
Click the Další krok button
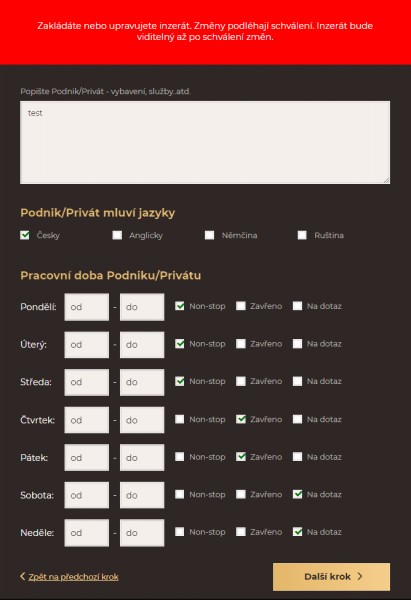pyautogui.click(x=331, y=576)
